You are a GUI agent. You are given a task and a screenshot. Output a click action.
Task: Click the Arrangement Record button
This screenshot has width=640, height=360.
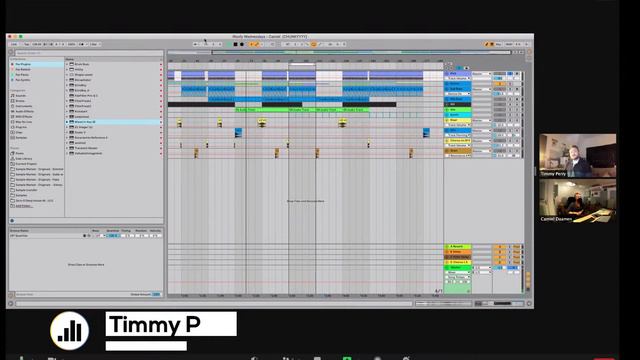(x=242, y=44)
